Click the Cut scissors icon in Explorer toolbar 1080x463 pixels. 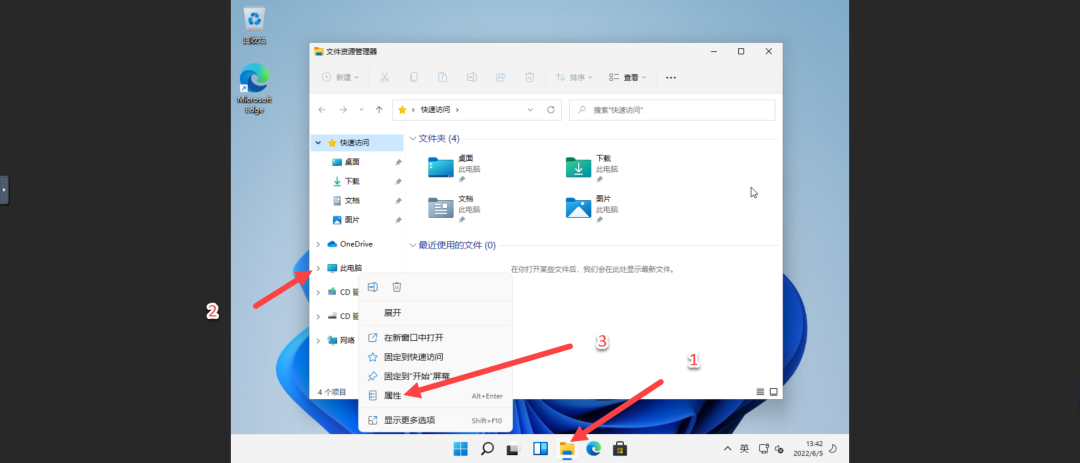(385, 77)
